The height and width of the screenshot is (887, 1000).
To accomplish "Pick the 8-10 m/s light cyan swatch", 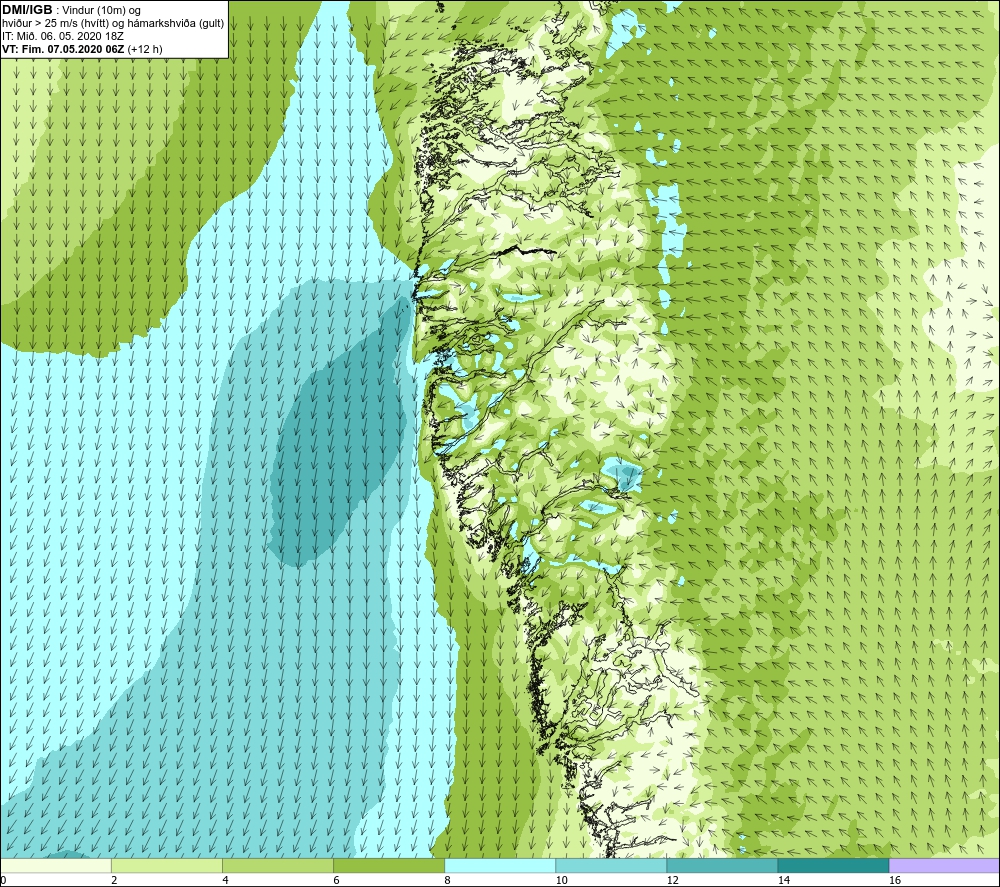I will click(500, 866).
